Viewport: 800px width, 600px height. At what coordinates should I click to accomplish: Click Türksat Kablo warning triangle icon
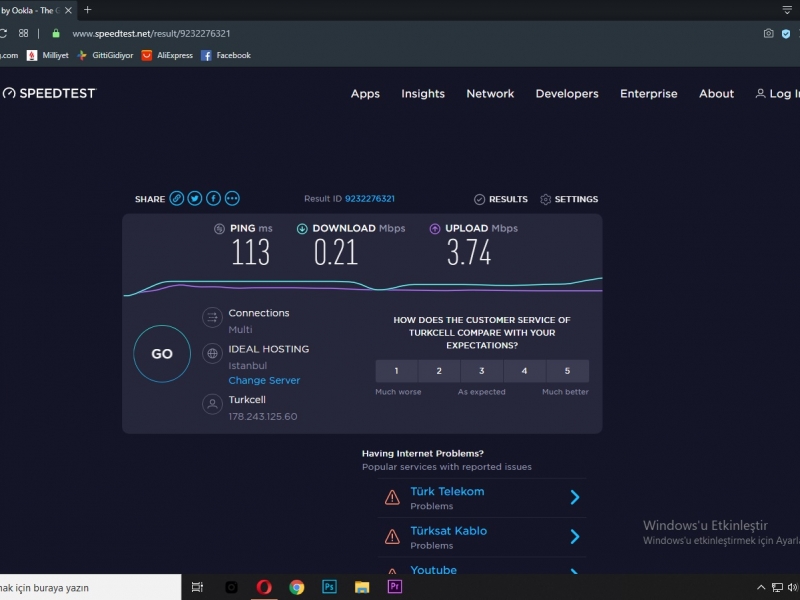(x=392, y=536)
